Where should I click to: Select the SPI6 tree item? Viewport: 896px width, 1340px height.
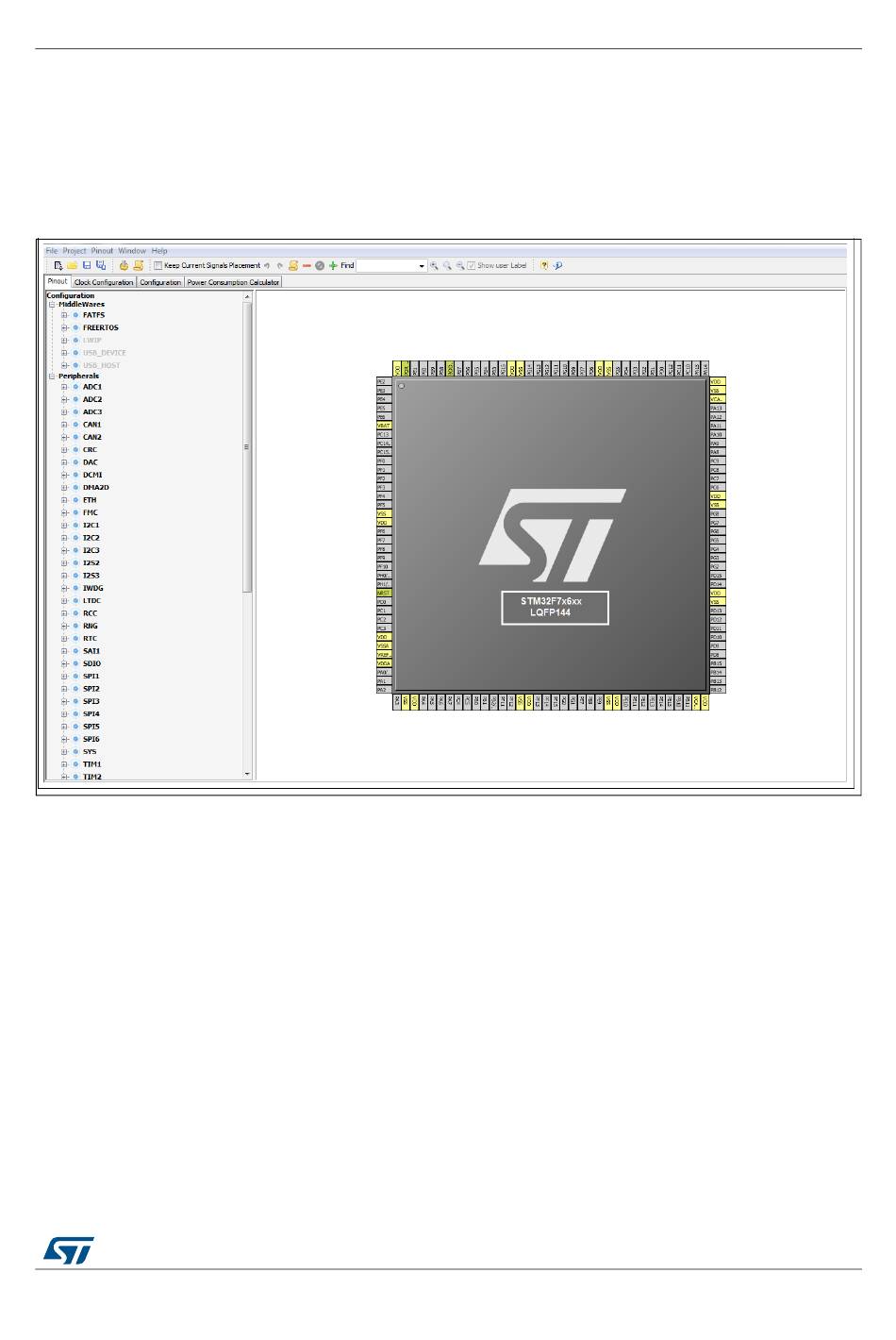pyautogui.click(x=91, y=739)
